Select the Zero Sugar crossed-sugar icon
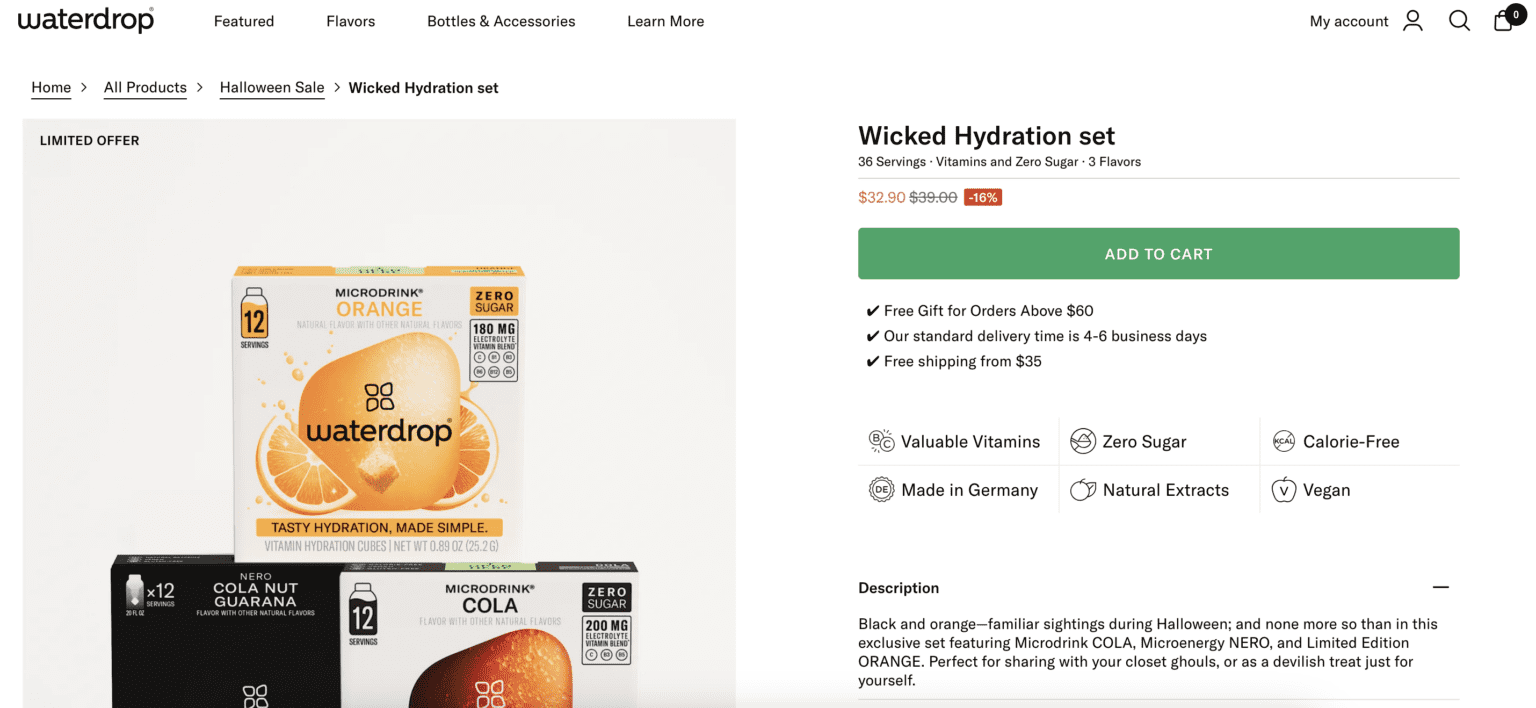Screen dimensions: 1536x708 coord(1083,441)
